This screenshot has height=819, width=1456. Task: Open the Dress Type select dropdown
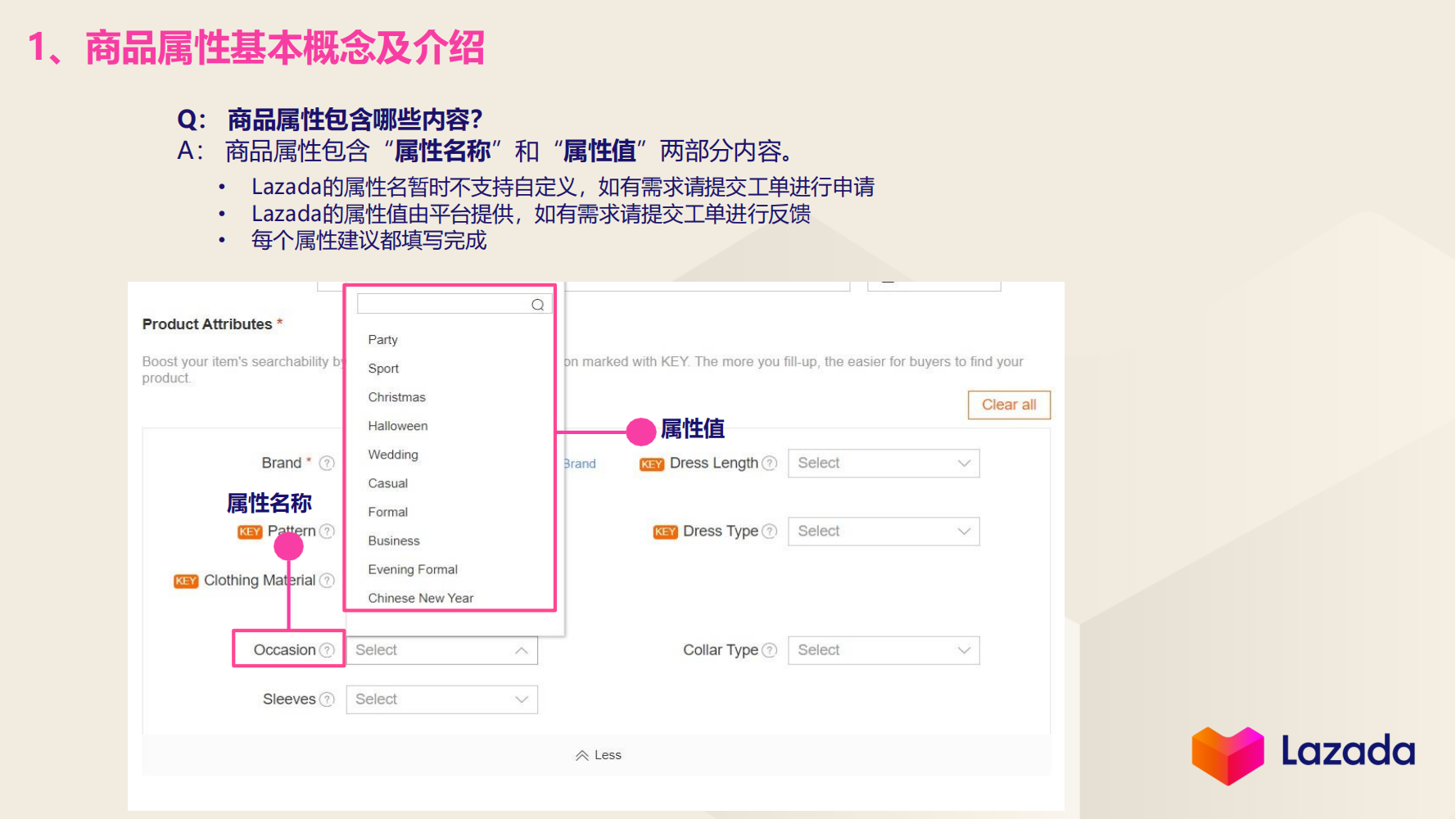point(884,531)
